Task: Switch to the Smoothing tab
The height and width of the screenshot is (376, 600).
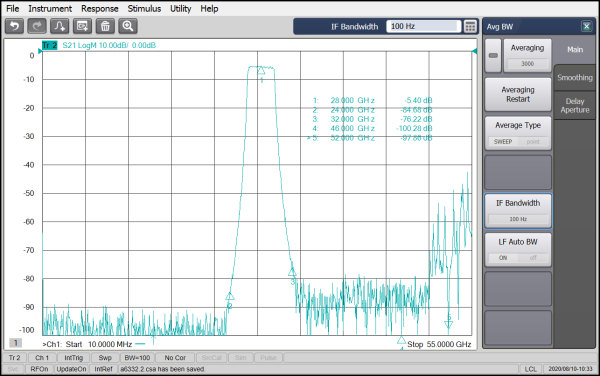Action: 575,78
